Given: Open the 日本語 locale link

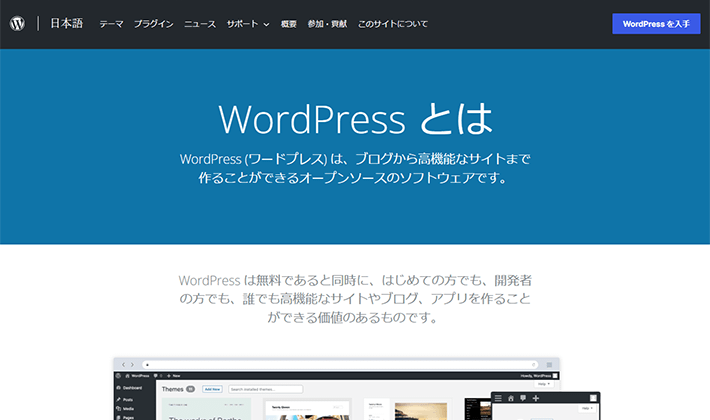Looking at the screenshot, I should tap(67, 24).
